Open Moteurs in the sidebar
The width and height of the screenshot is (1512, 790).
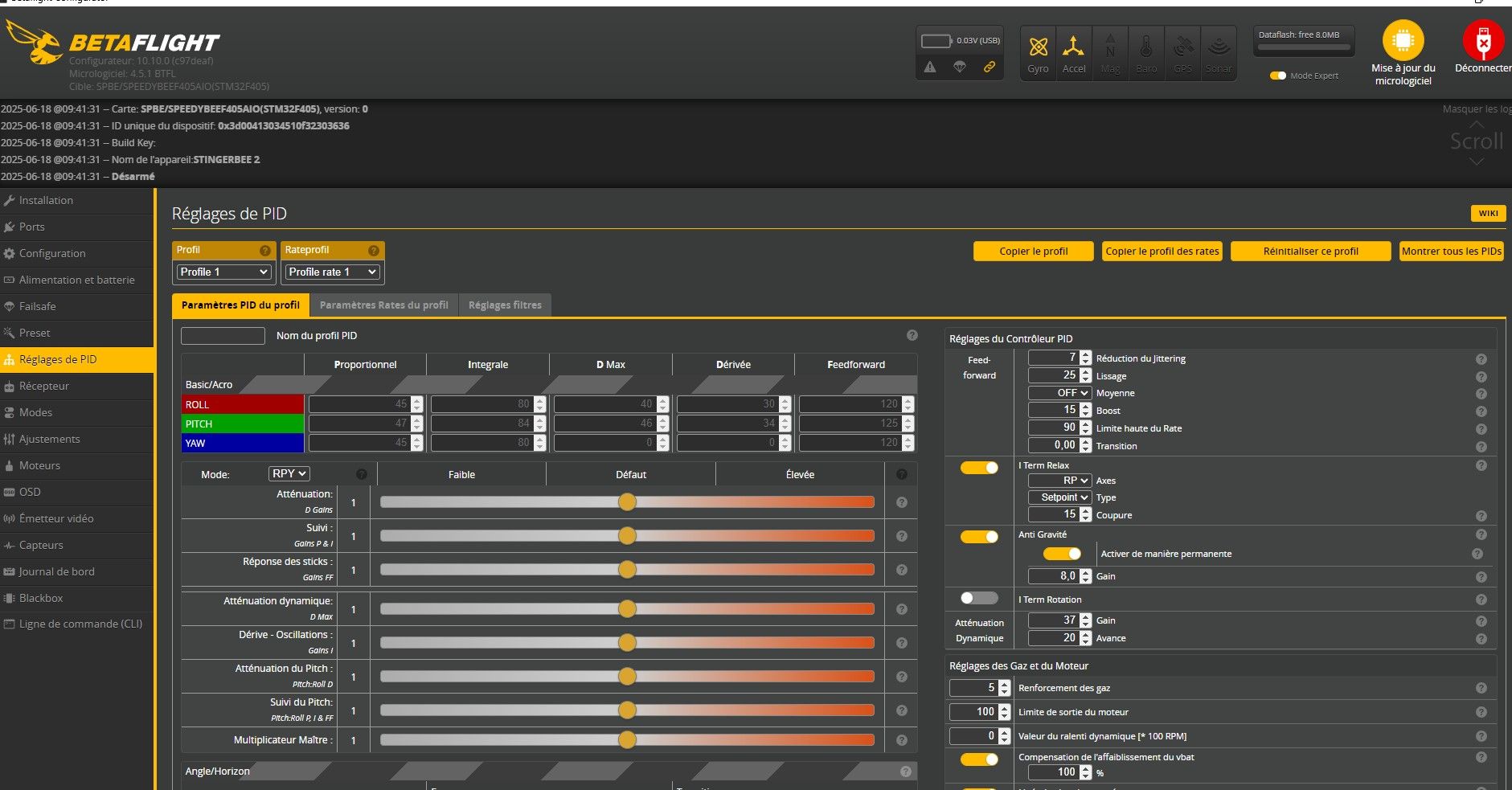click(x=39, y=465)
